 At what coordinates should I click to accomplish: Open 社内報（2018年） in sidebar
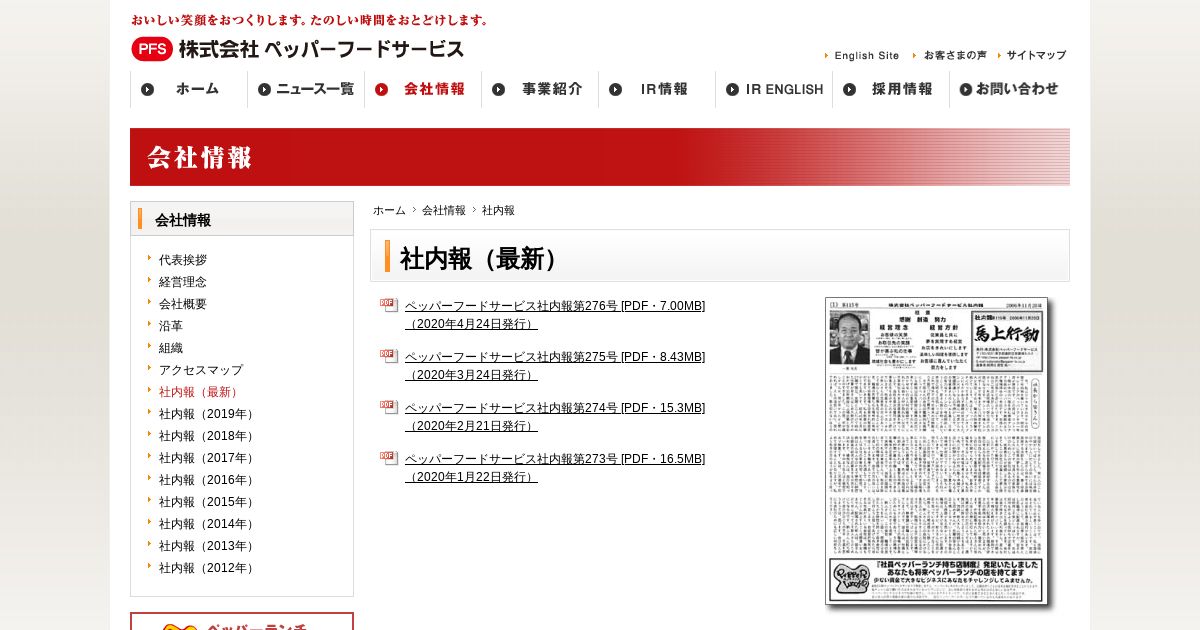[208, 436]
